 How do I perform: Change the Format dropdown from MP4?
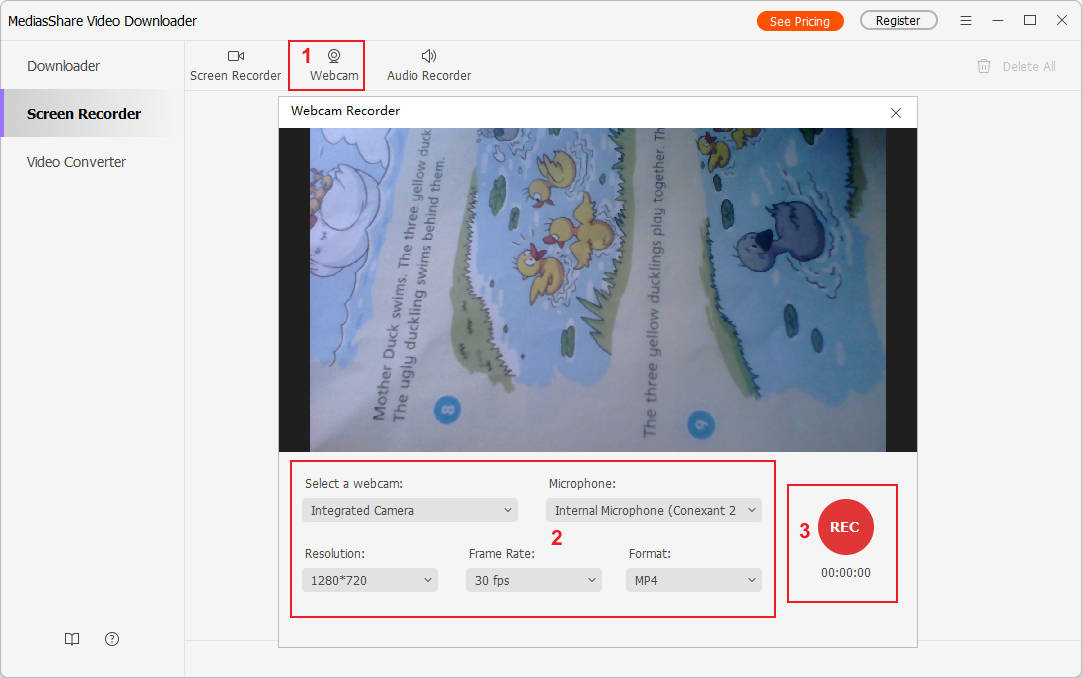point(694,580)
